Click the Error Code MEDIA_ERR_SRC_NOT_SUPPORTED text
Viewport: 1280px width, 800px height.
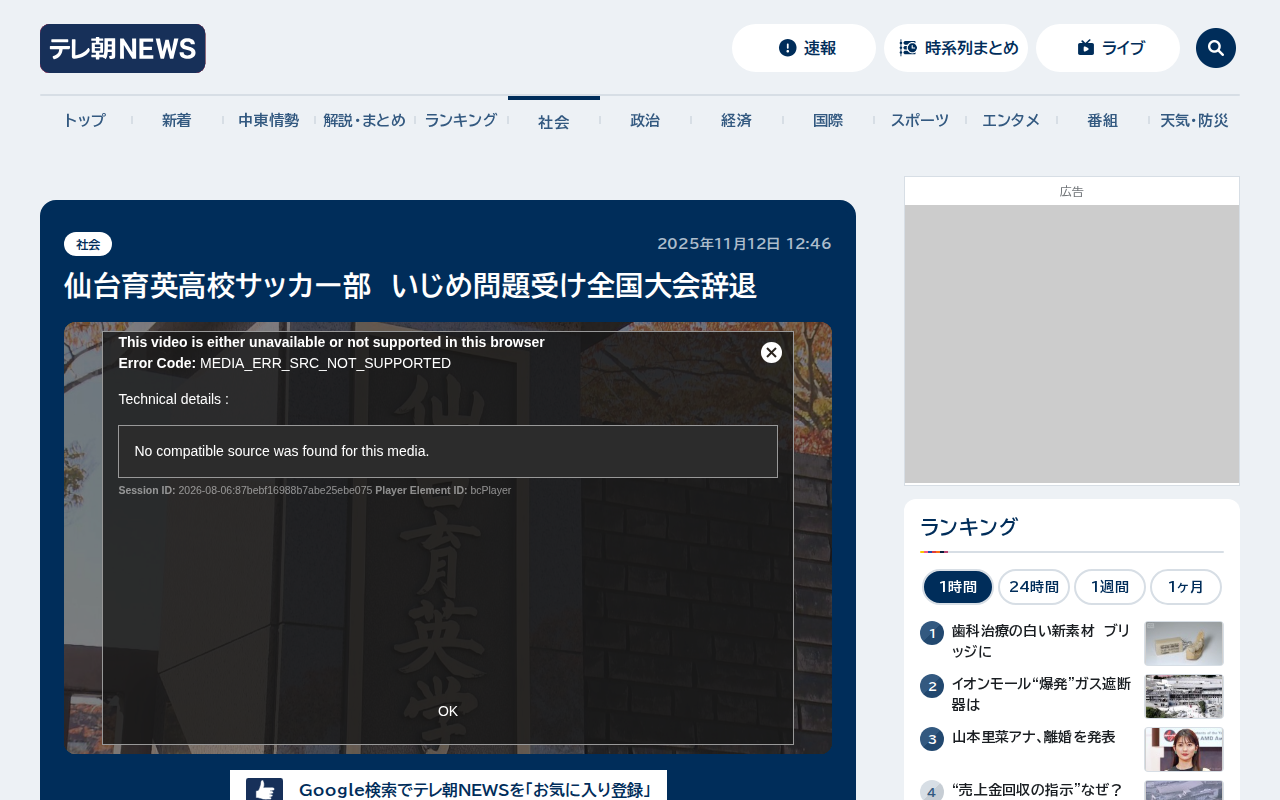point(285,363)
